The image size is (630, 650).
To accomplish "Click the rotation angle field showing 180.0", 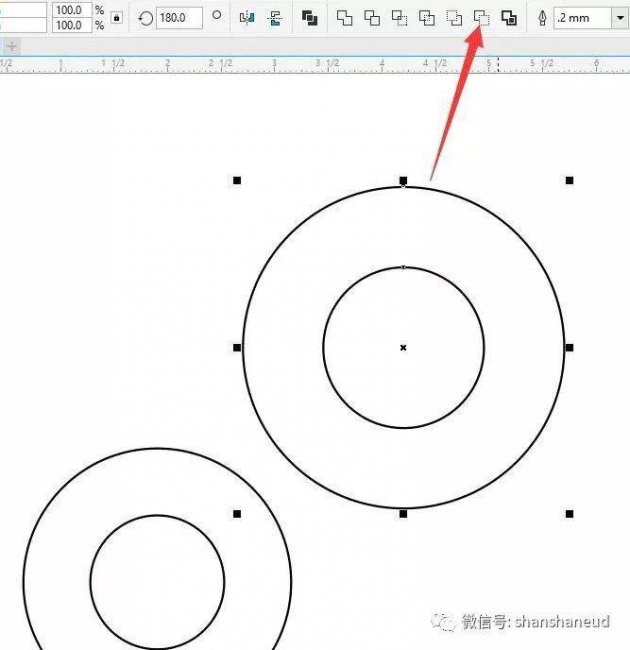I will [179, 18].
